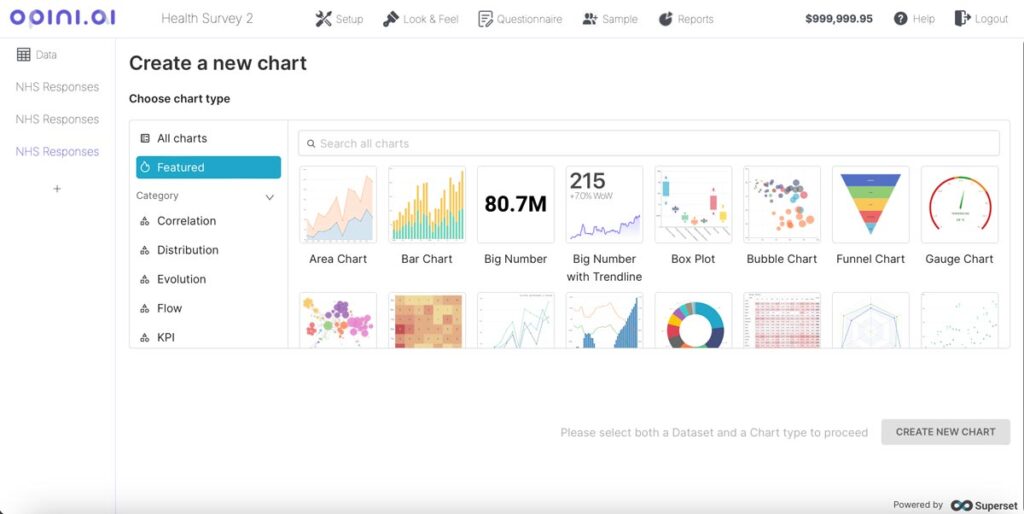Select the Funnel Chart thumbnail
Screen dimensions: 1024x514
pyautogui.click(x=871, y=204)
